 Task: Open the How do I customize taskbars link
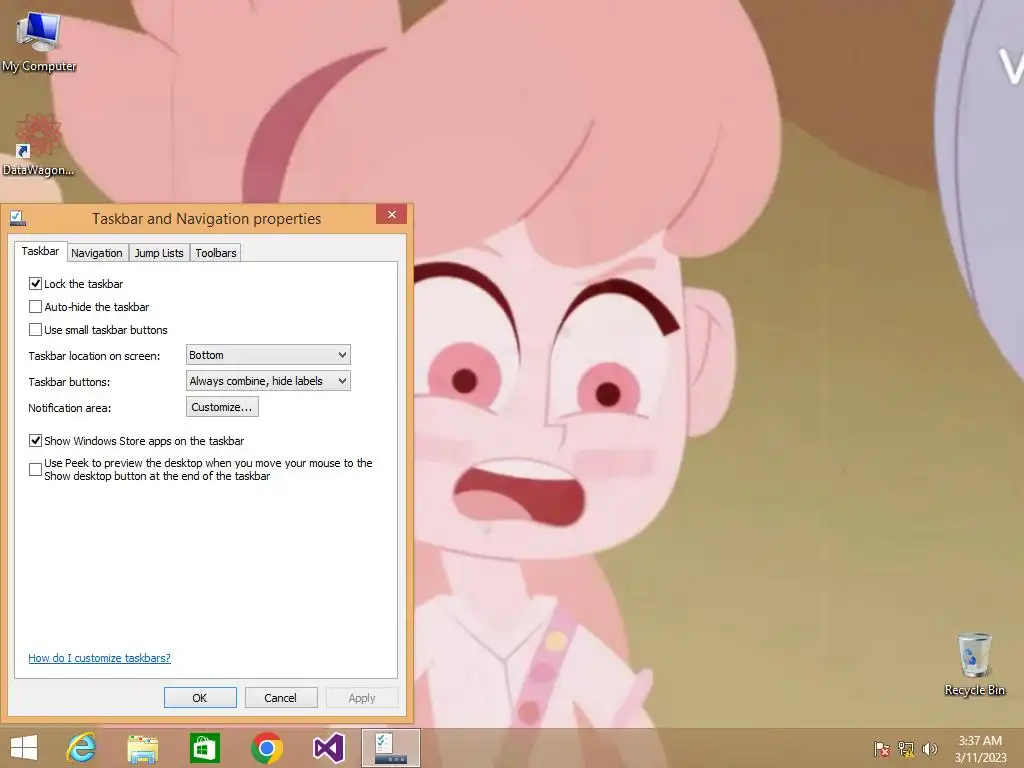pos(99,658)
